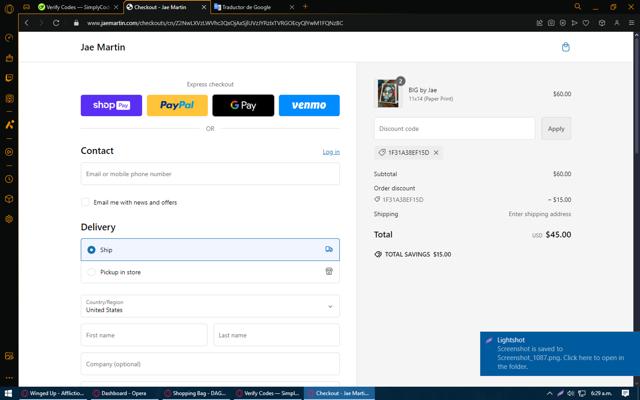Click the Log in link
This screenshot has width=640, height=400.
[331, 152]
